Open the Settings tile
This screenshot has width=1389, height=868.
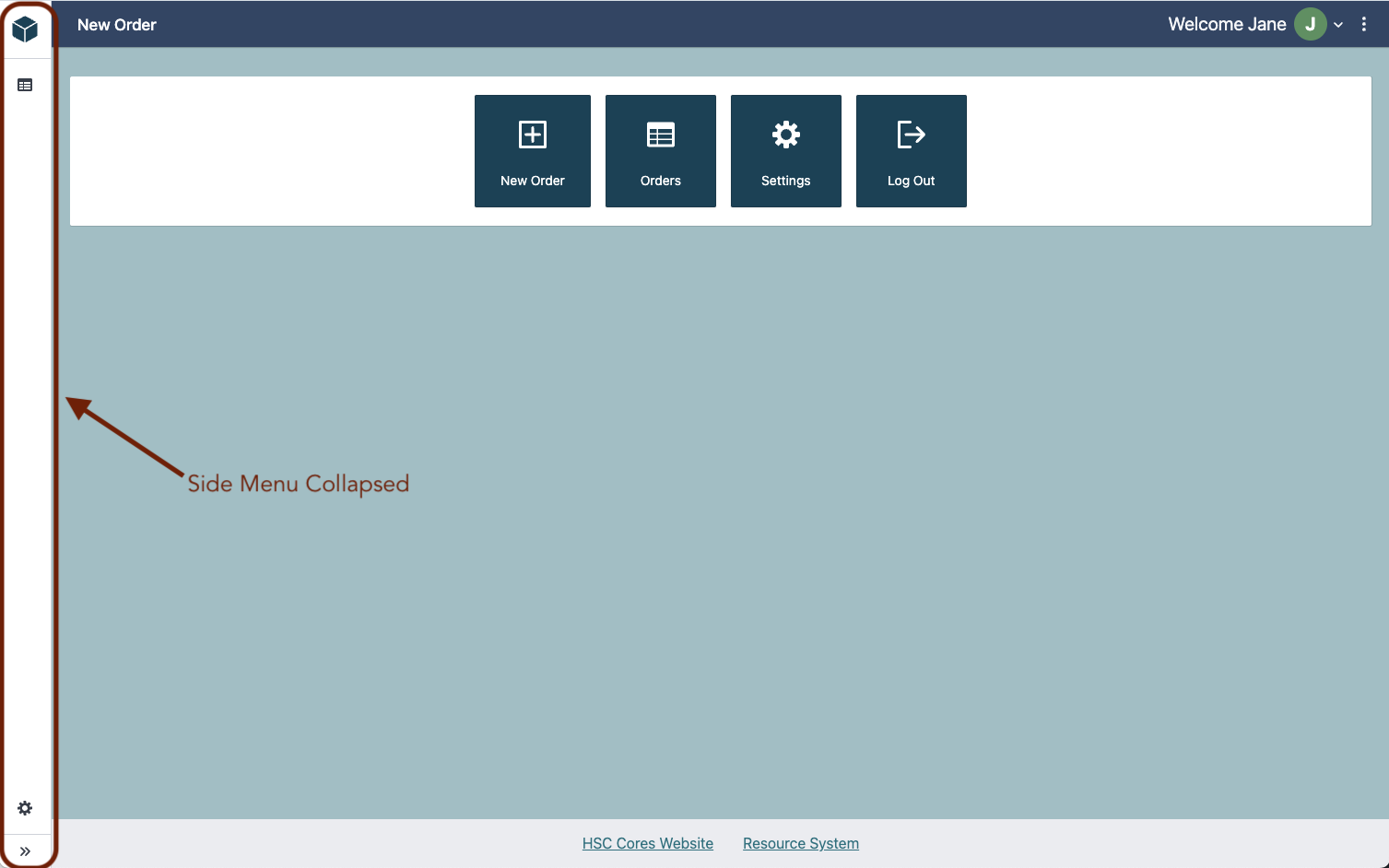pos(786,151)
